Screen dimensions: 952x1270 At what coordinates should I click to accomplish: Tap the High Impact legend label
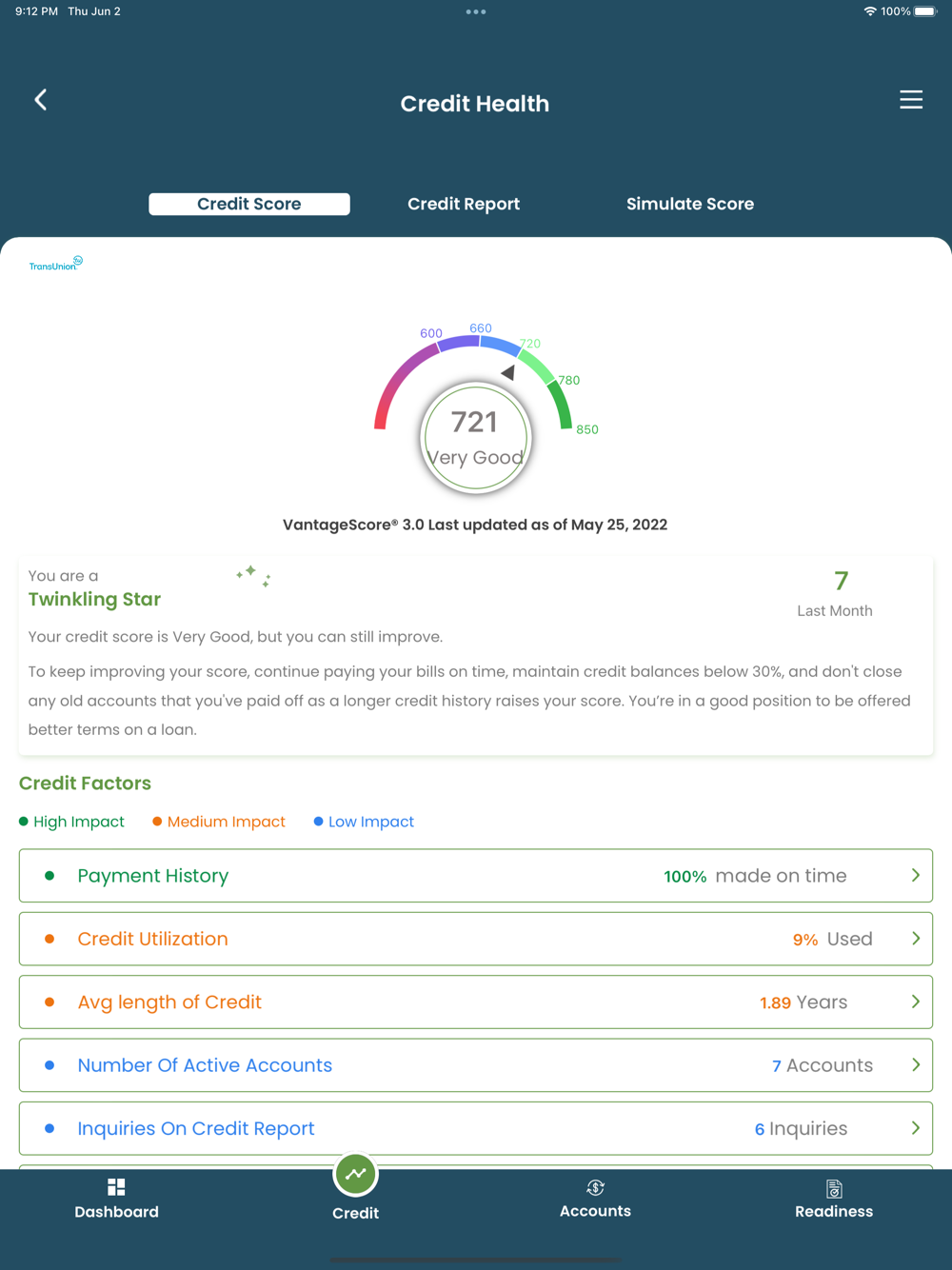coord(79,822)
